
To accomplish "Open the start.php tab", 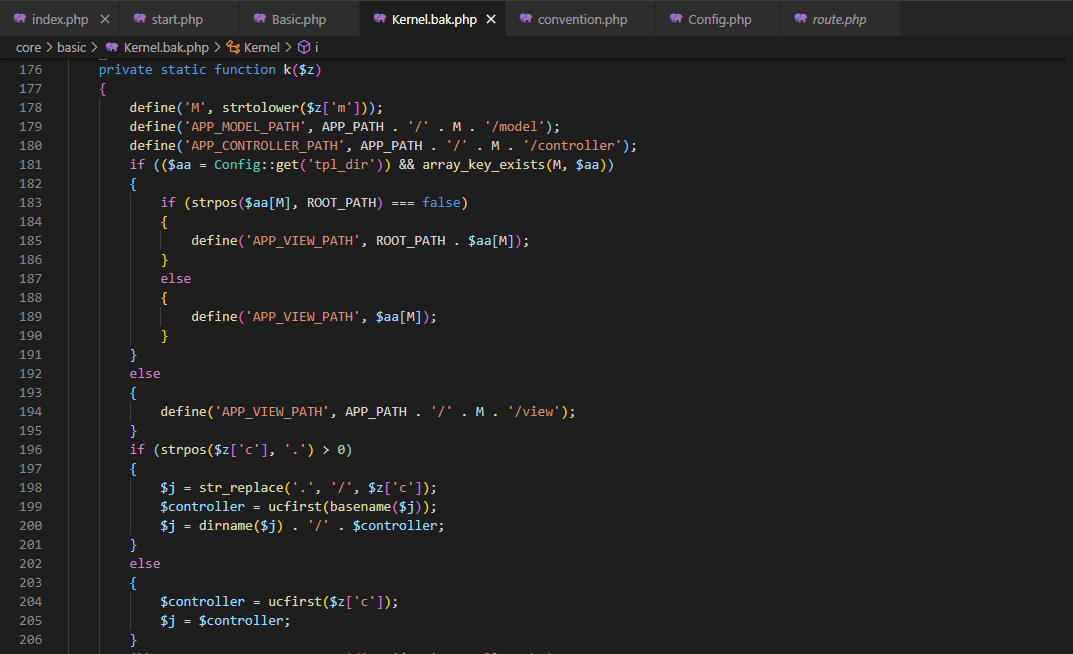I will 179,19.
